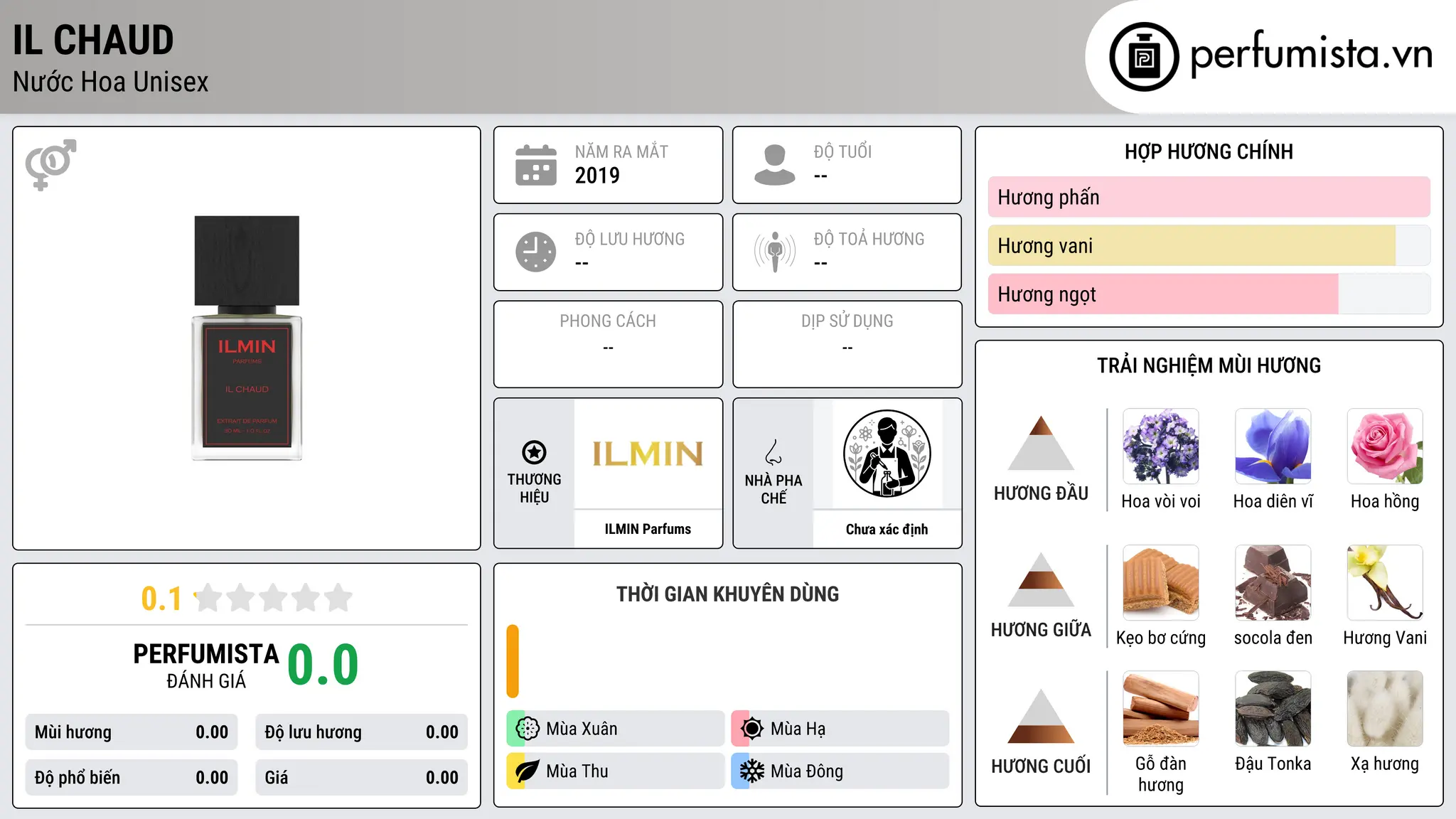This screenshot has width=1456, height=819.
Task: Click the Phong cách label
Action: pos(608,321)
